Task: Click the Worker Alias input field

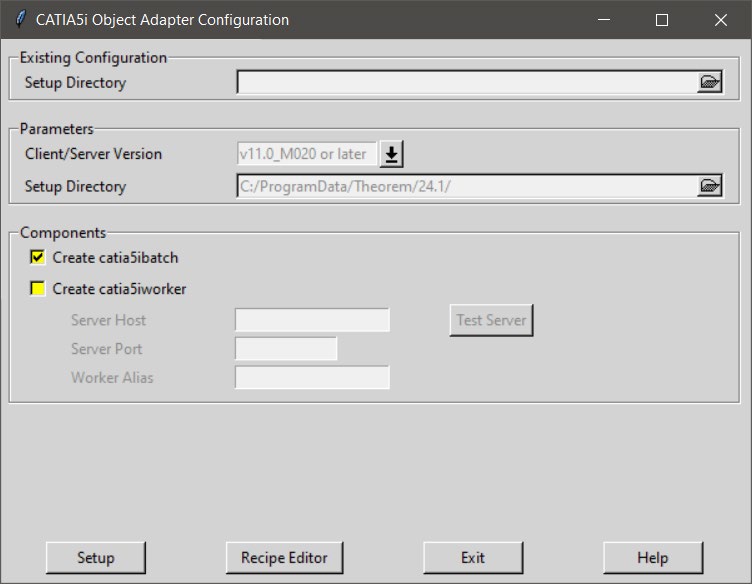Action: click(x=312, y=377)
